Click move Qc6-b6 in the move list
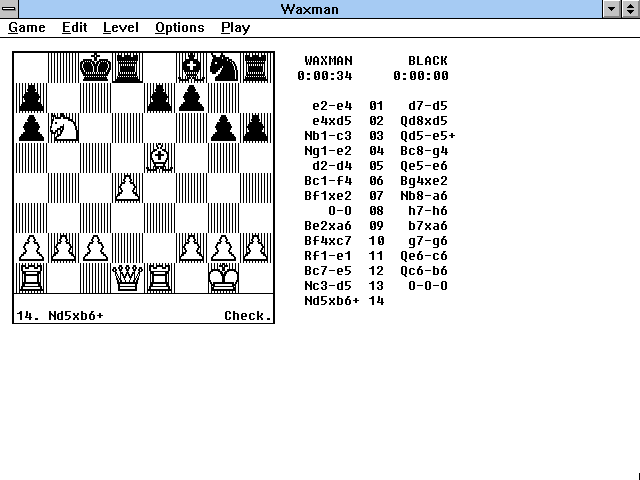 (x=424, y=271)
